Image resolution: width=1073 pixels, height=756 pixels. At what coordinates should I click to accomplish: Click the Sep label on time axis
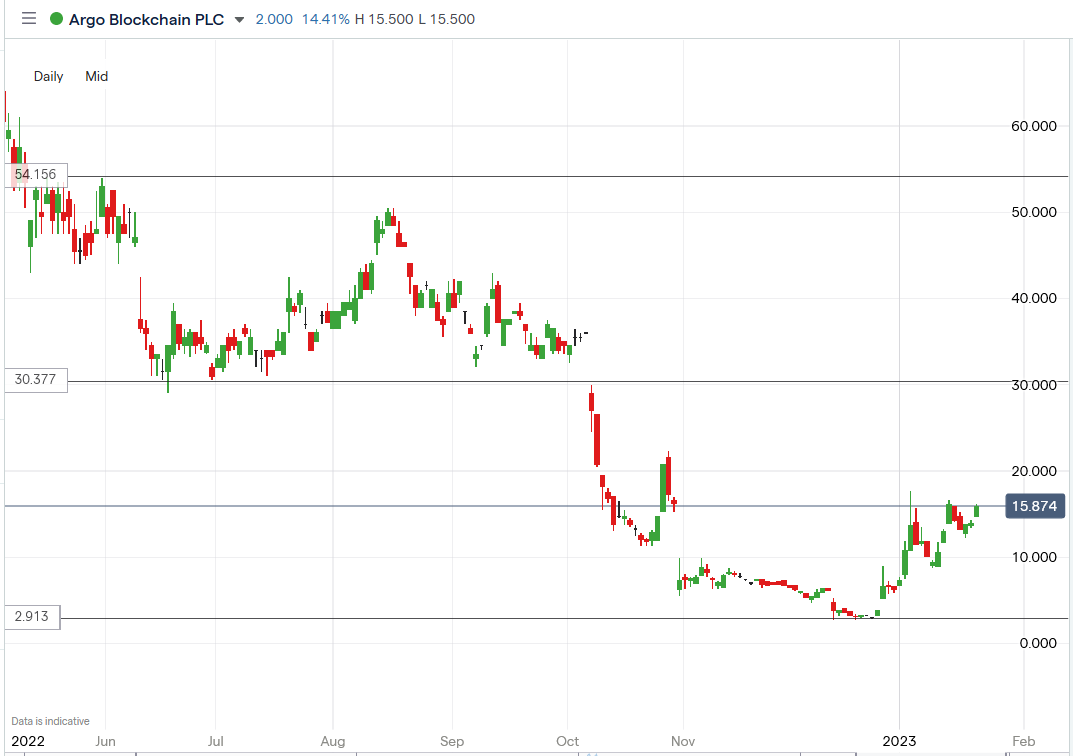(x=452, y=742)
